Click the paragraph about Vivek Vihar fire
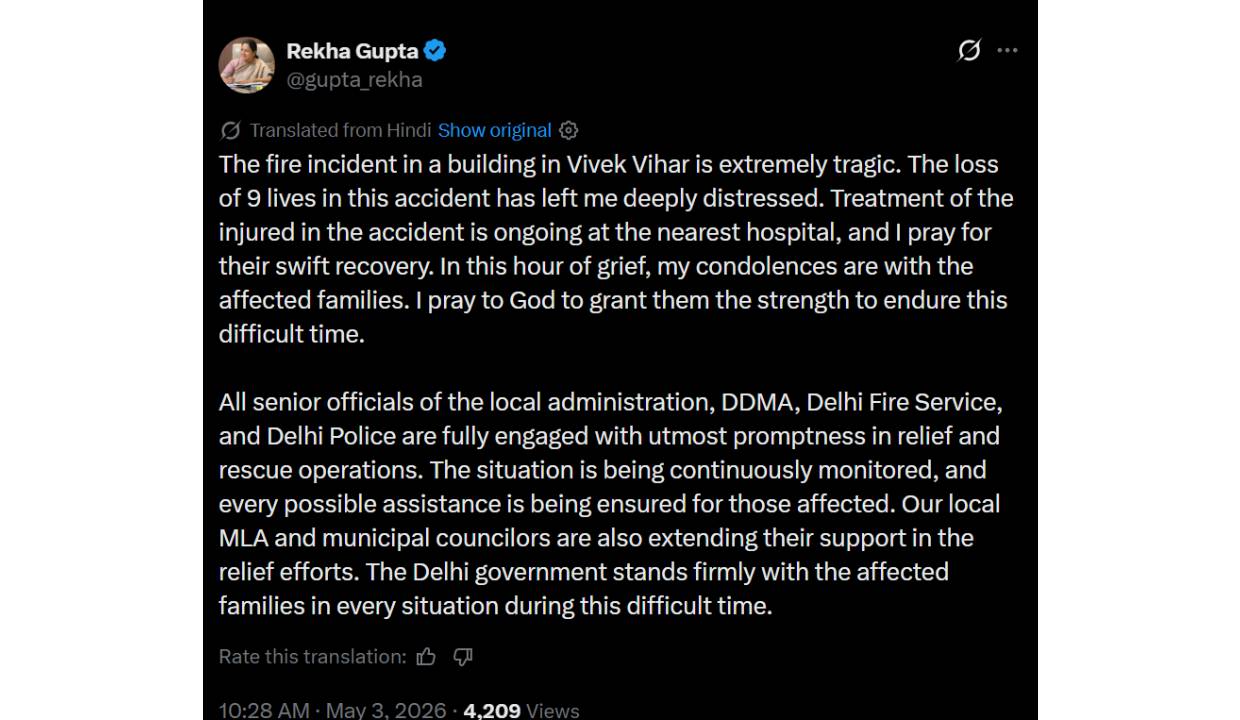Image resolution: width=1240 pixels, height=720 pixels. click(616, 249)
